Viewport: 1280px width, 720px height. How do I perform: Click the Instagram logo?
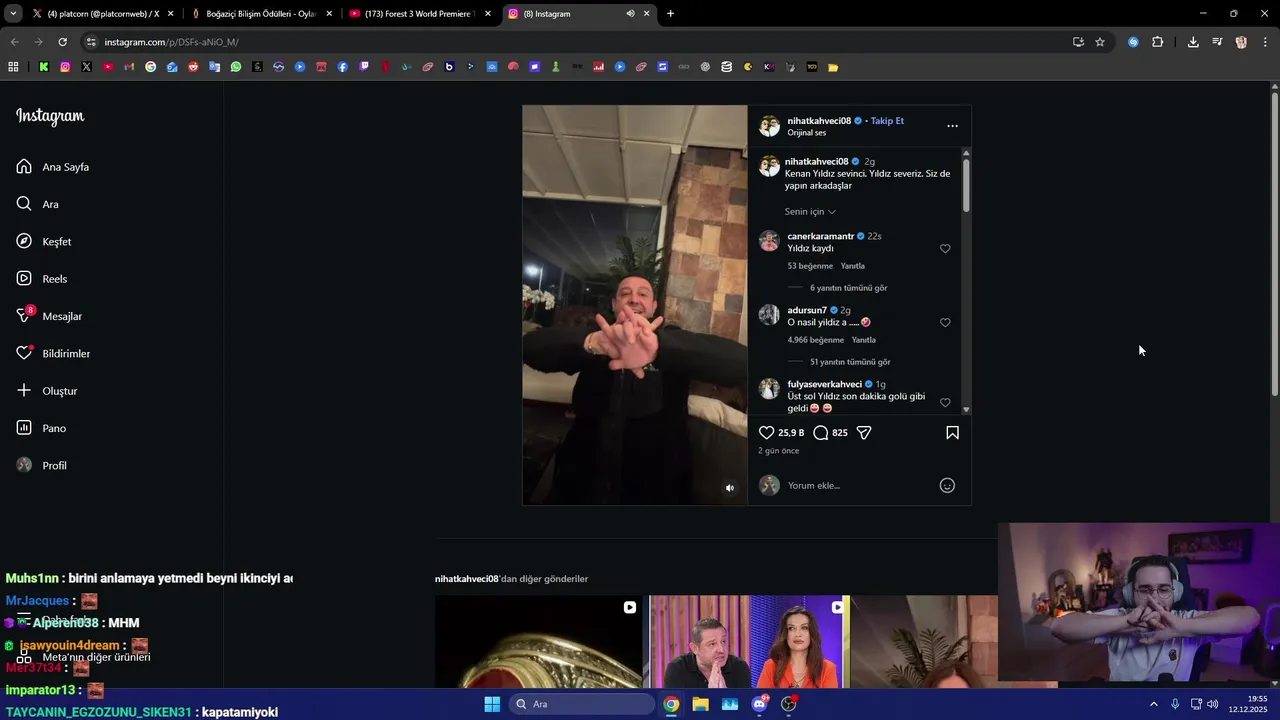(x=50, y=116)
